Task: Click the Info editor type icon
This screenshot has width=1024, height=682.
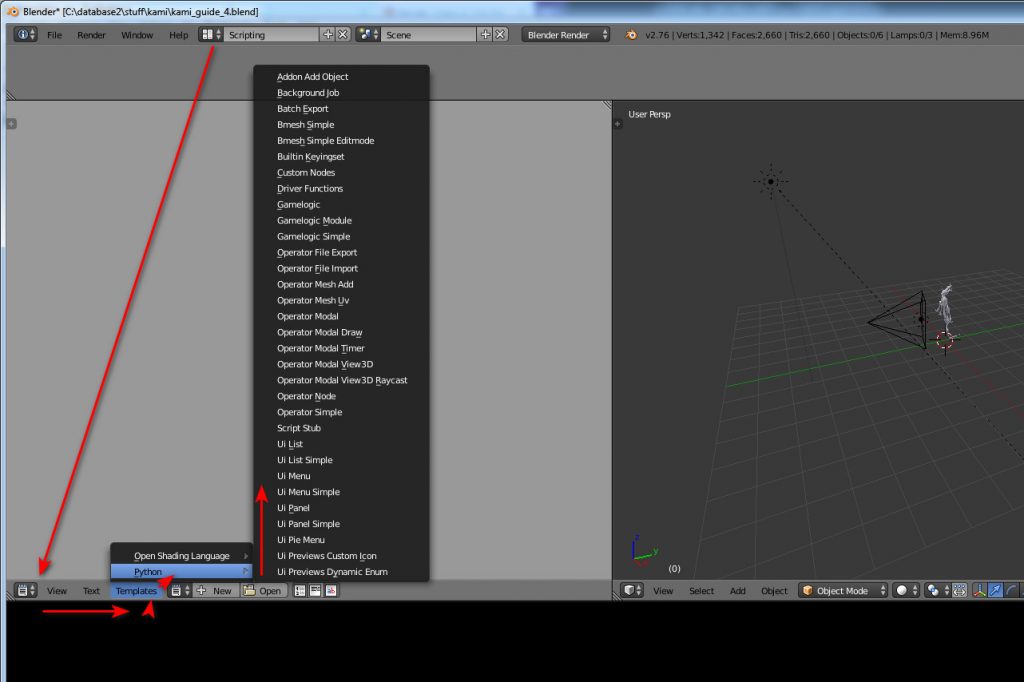Action: tap(25, 34)
